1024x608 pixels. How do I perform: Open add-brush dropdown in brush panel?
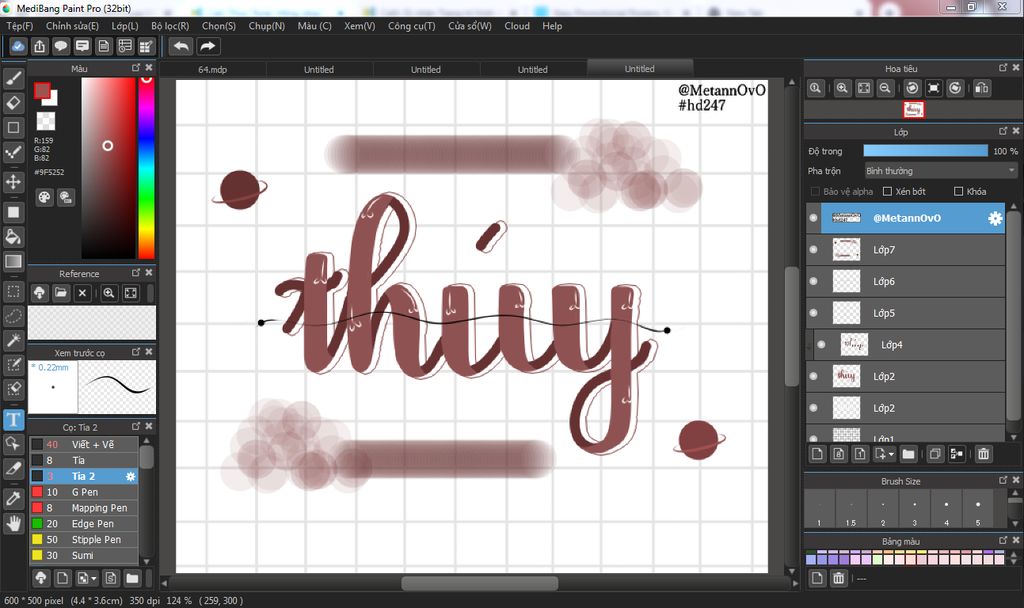94,579
